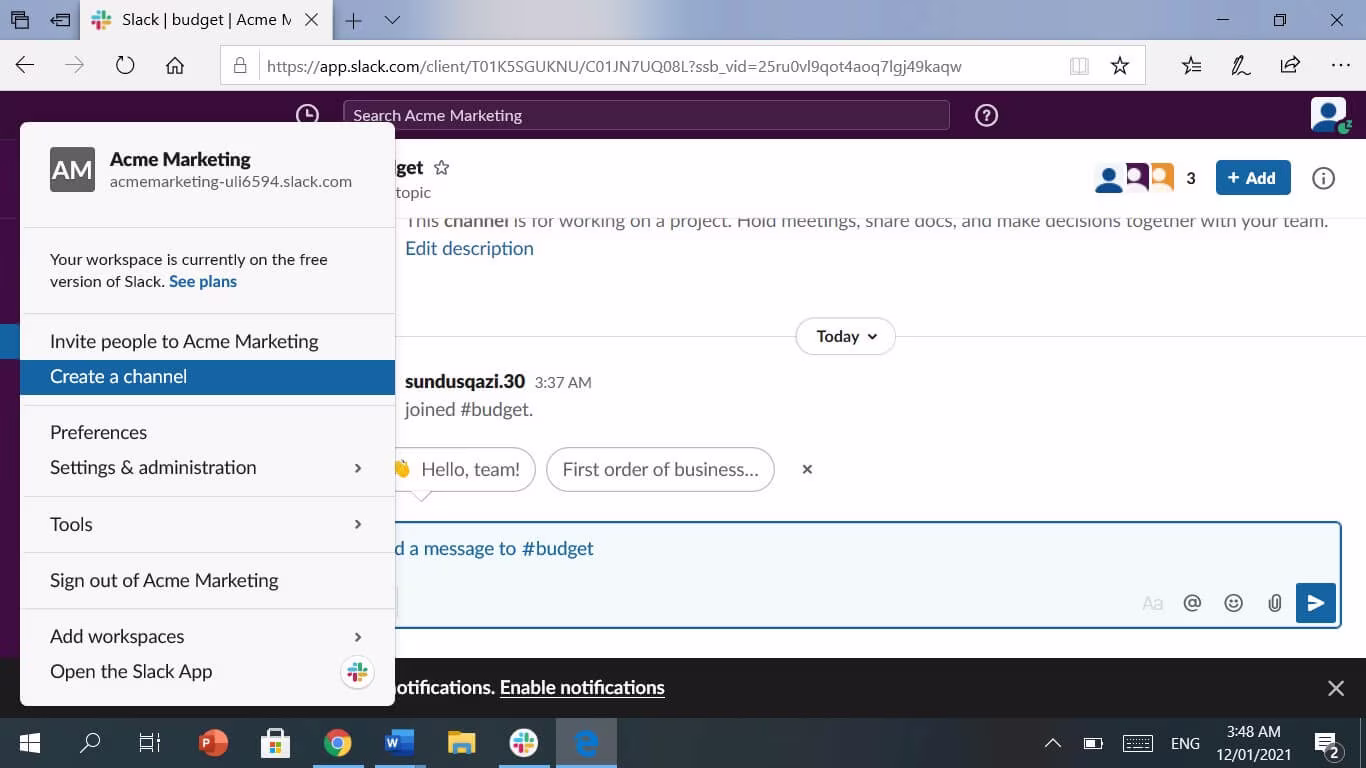
Task: Open Word from the taskbar
Action: 399,743
